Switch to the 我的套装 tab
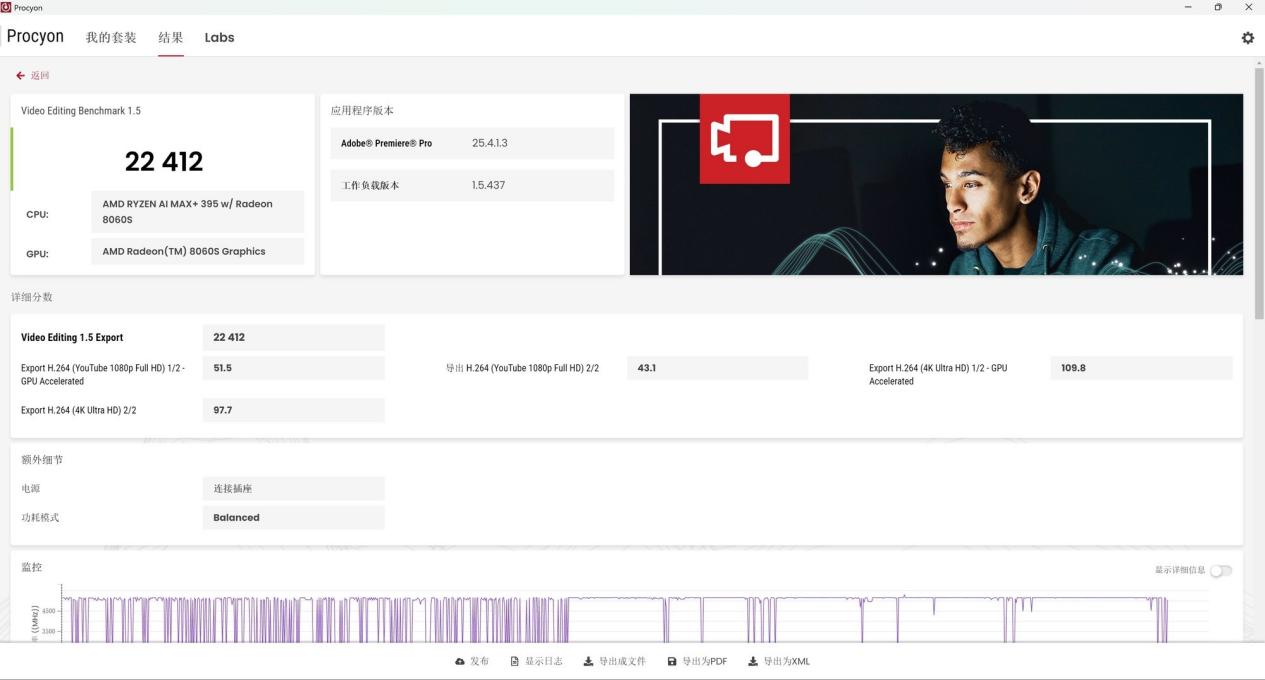 point(110,38)
